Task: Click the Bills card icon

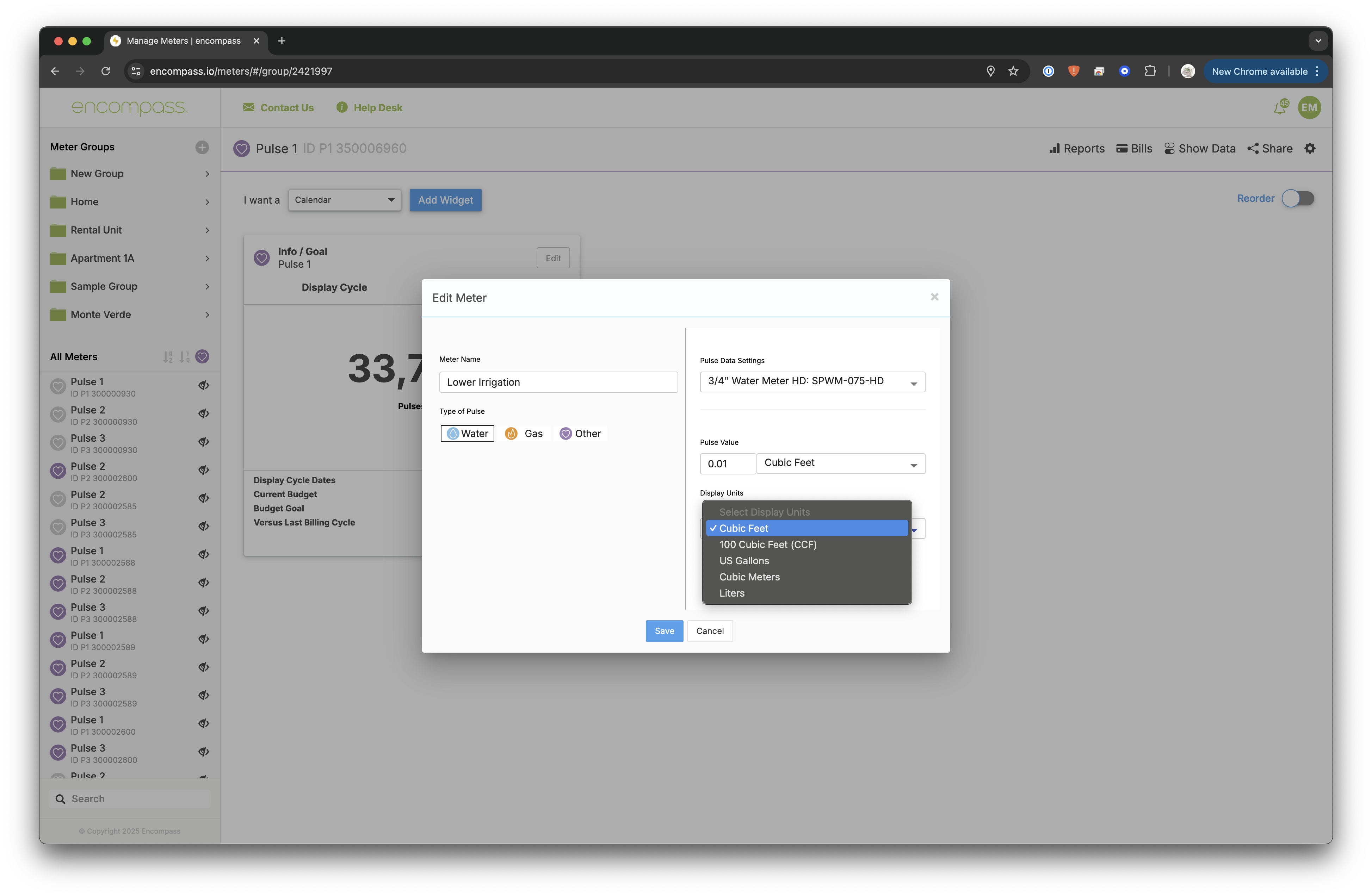Action: pyautogui.click(x=1121, y=149)
